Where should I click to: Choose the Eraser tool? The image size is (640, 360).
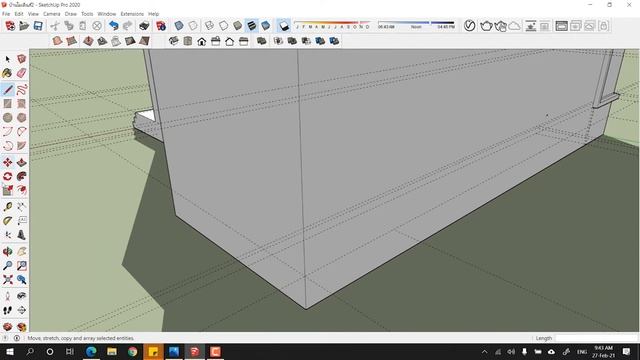22,73
